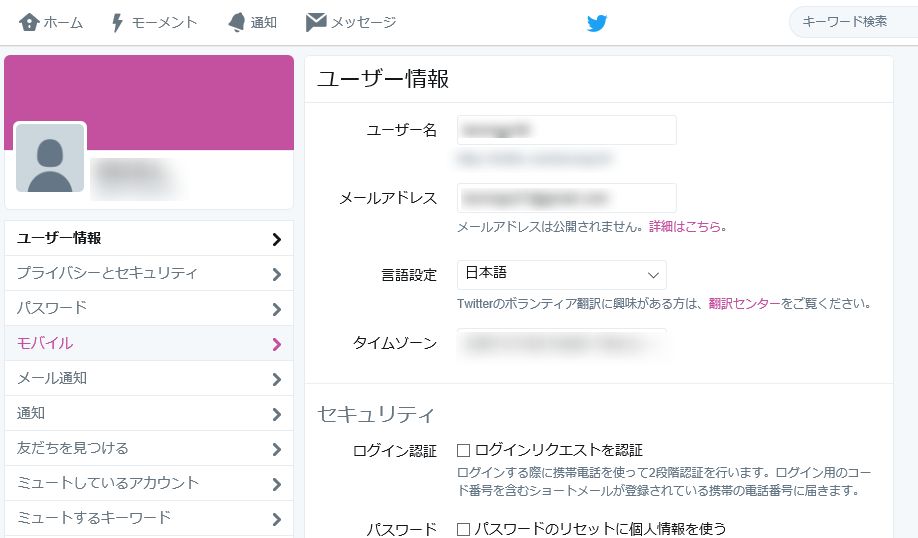Select ユーザー情報 in settings sidebar
The width and height of the screenshot is (918, 538).
pyautogui.click(x=149, y=238)
